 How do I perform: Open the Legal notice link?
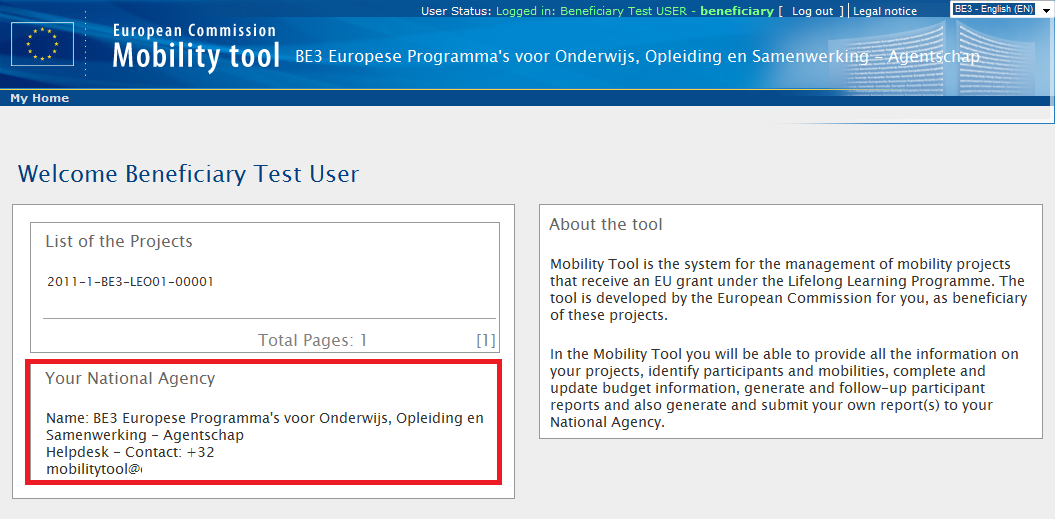click(885, 11)
